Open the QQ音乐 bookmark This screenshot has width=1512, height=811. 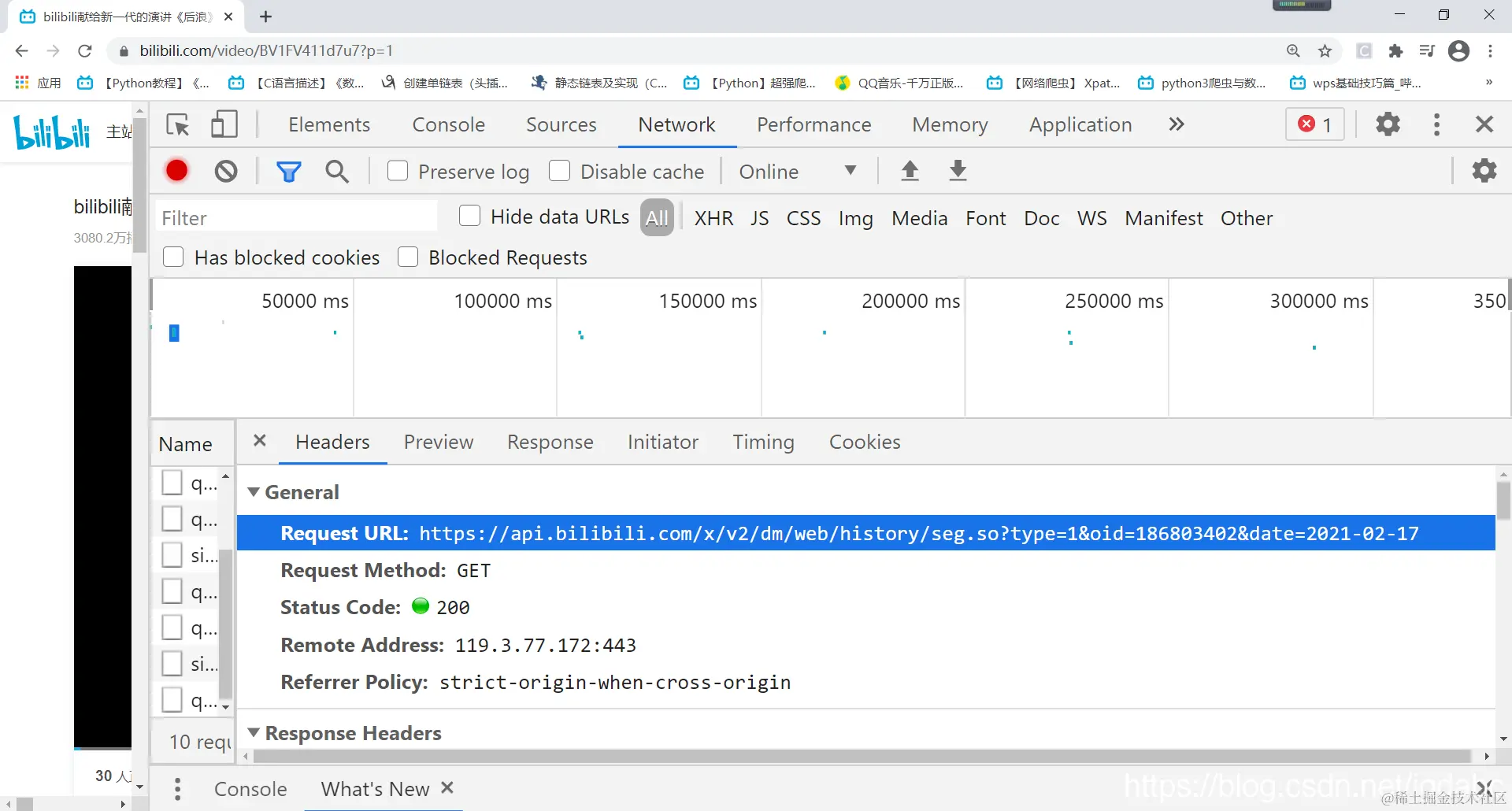899,82
